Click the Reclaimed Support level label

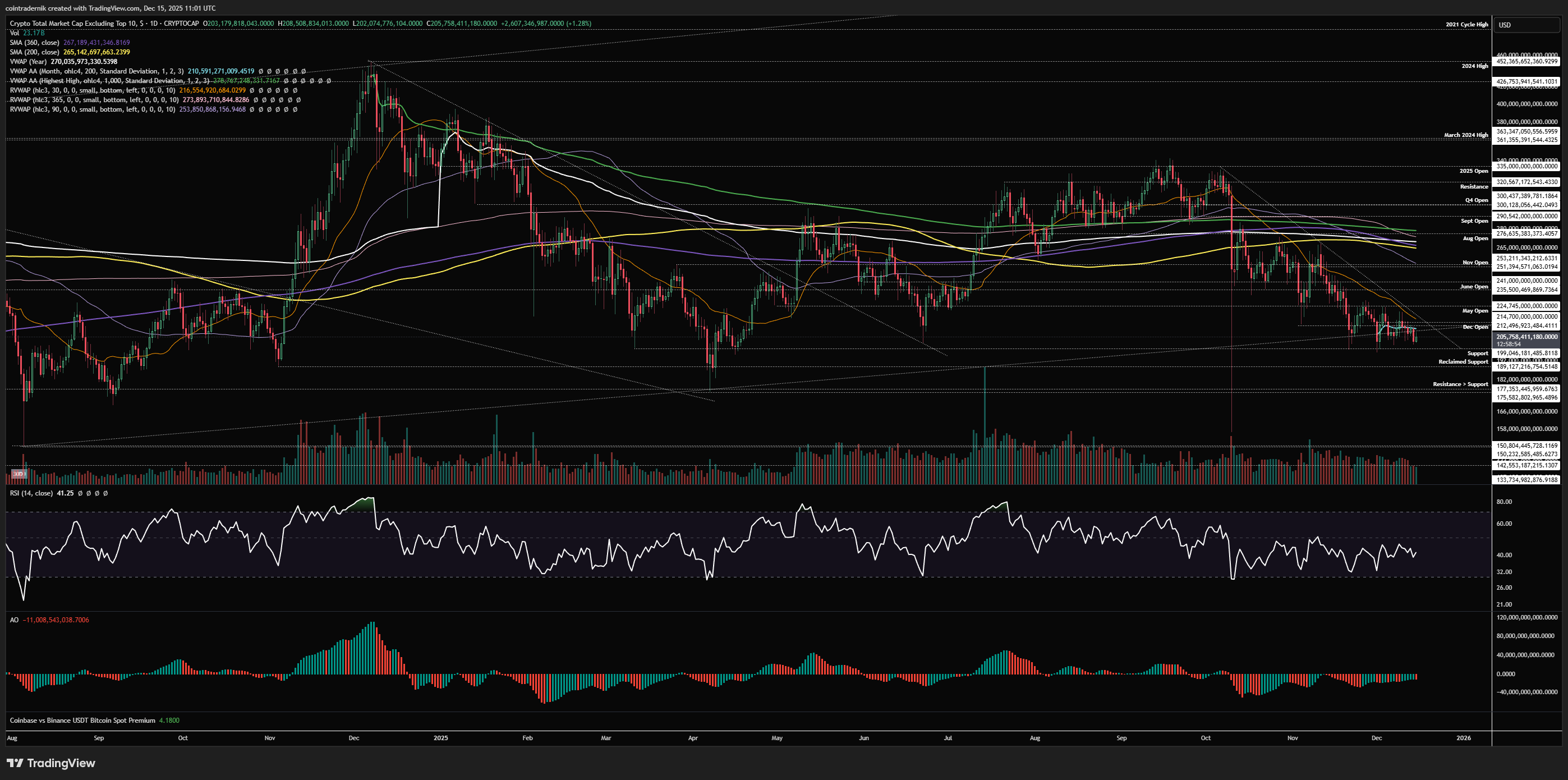(x=1463, y=362)
